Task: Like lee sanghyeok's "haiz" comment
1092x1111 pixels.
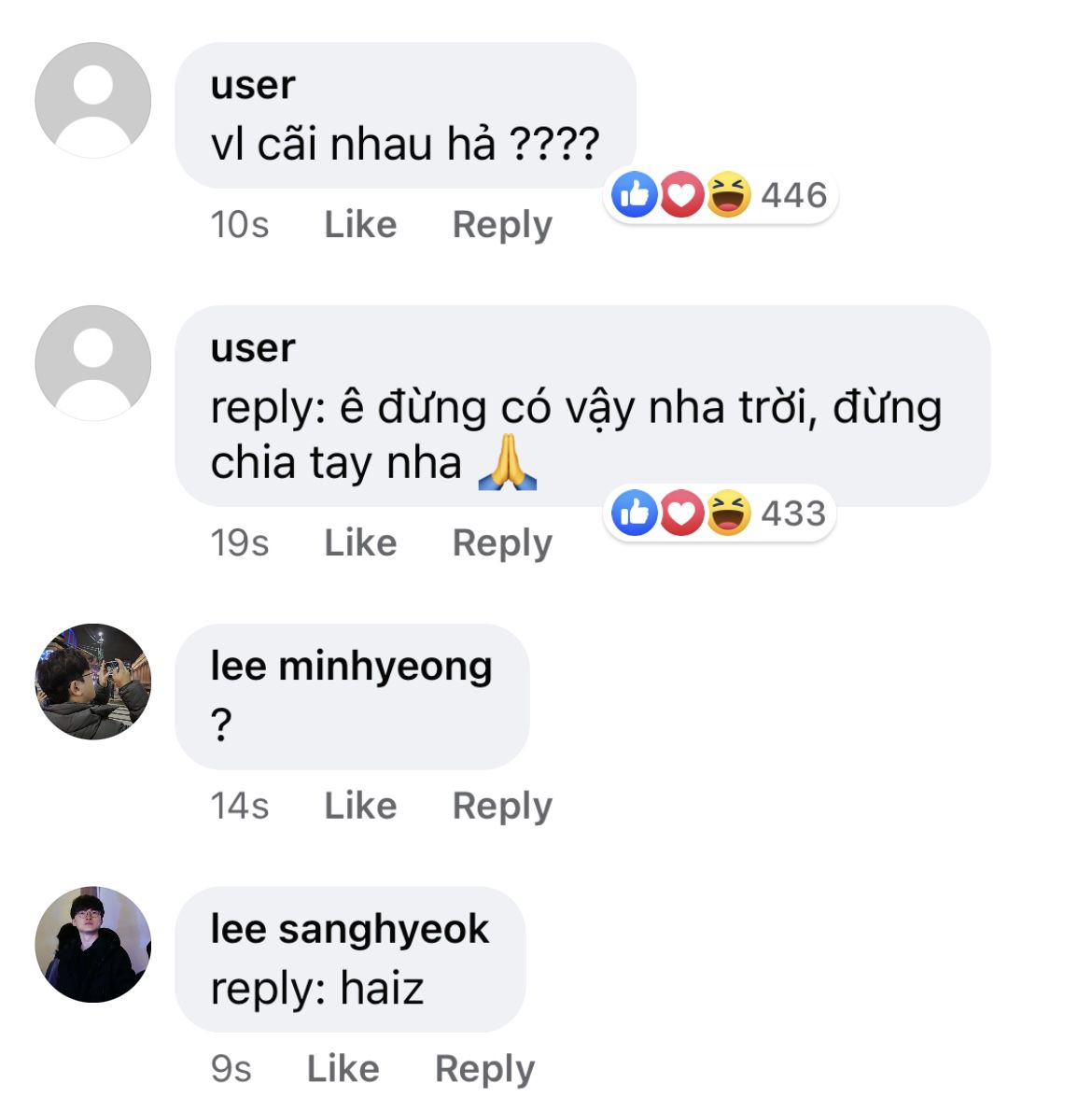Action: coord(343,1068)
